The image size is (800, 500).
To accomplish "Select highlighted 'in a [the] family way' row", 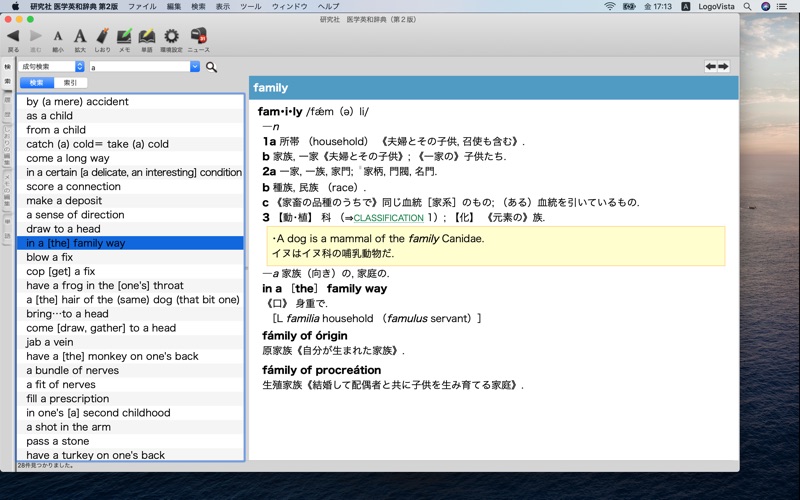I will (x=130, y=243).
